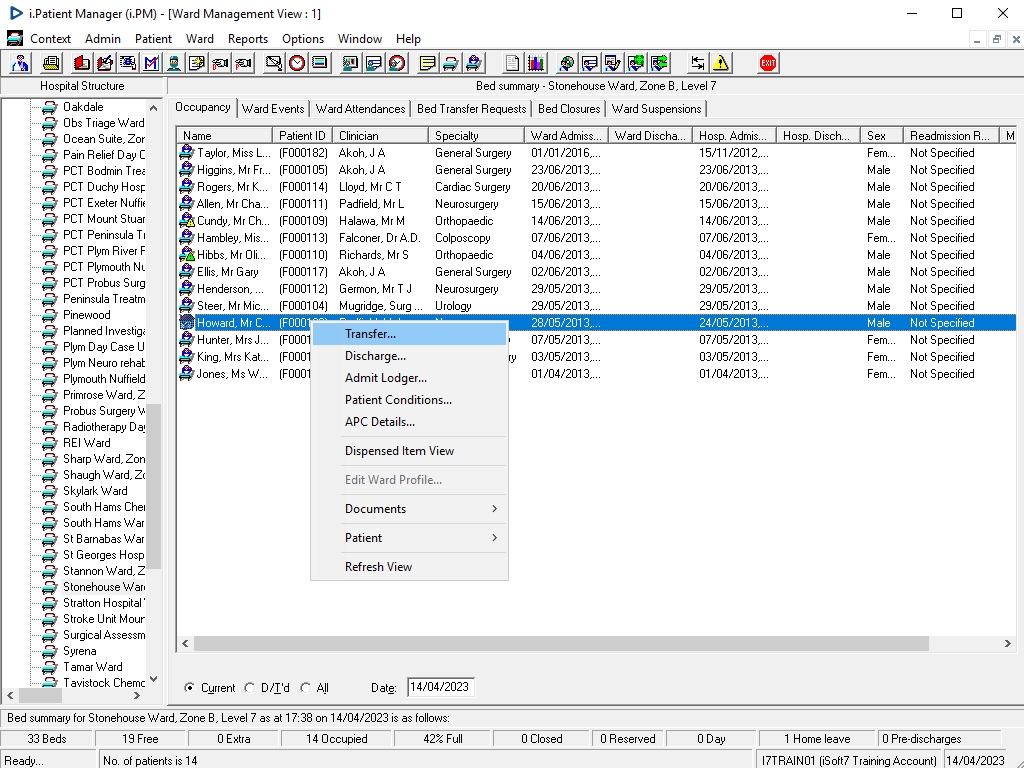Choose Discharge... from the context menu
The height and width of the screenshot is (768, 1024).
click(409, 356)
